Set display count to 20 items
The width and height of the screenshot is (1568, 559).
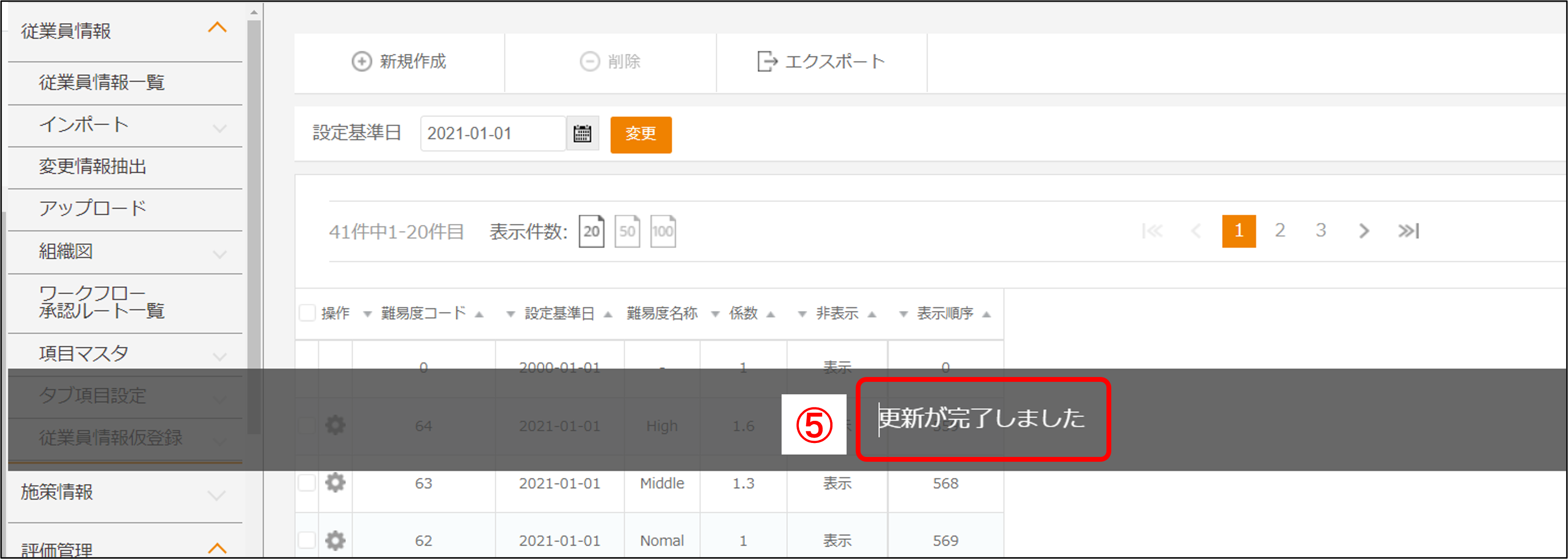point(591,232)
